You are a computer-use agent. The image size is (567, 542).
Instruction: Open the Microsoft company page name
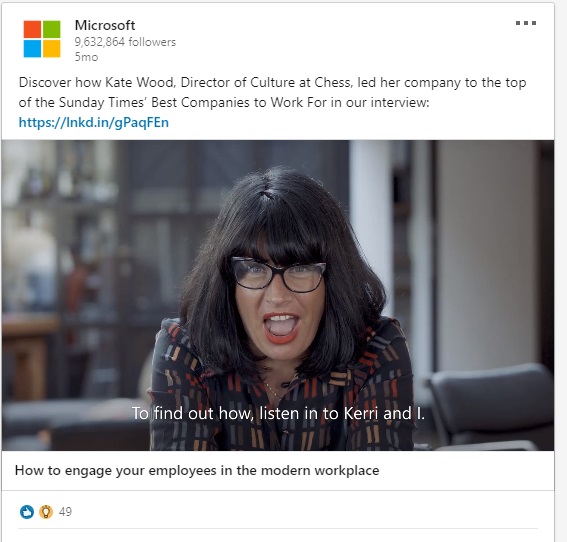tap(105, 25)
